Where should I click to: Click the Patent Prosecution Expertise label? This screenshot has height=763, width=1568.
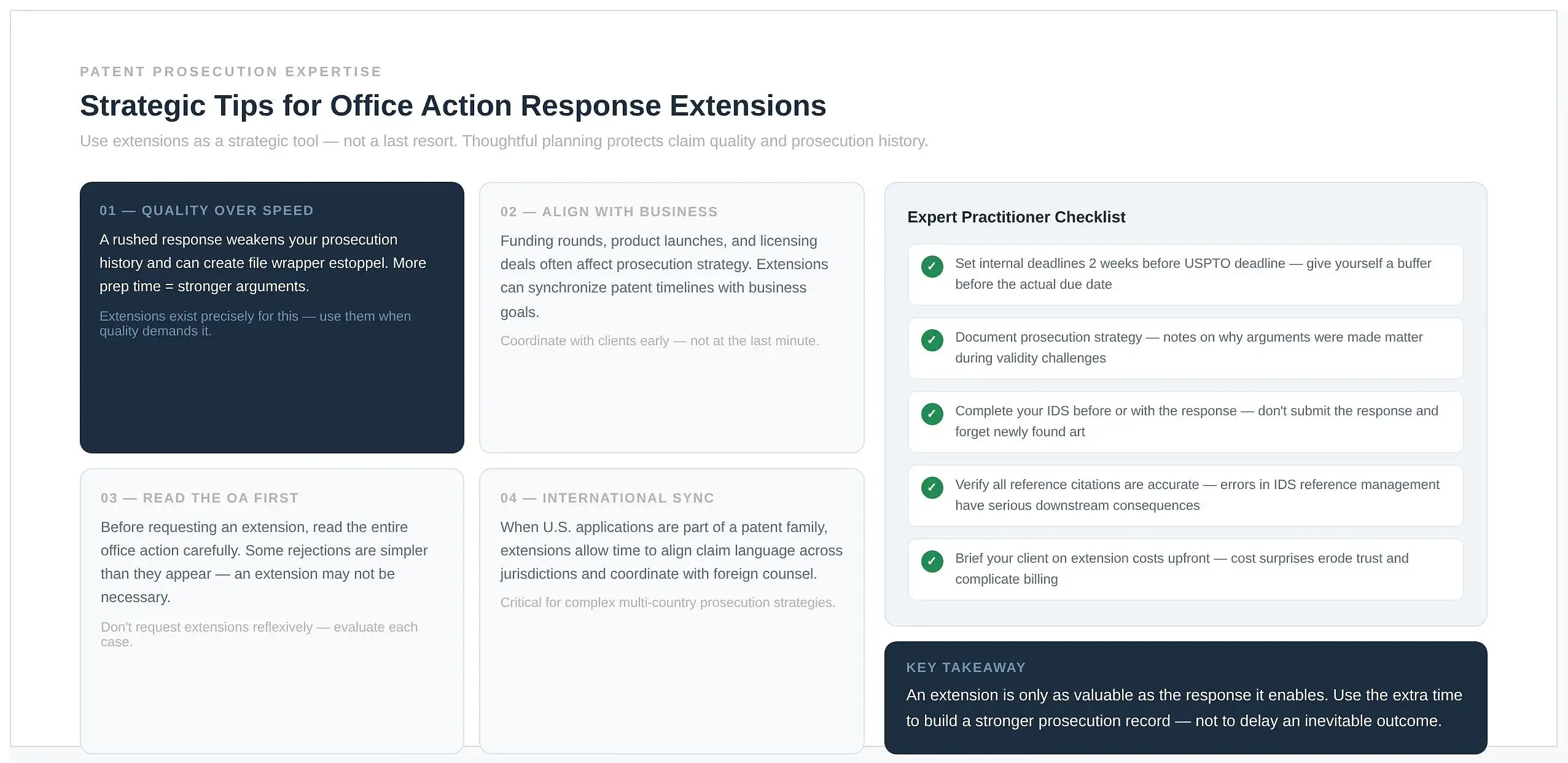click(x=230, y=72)
